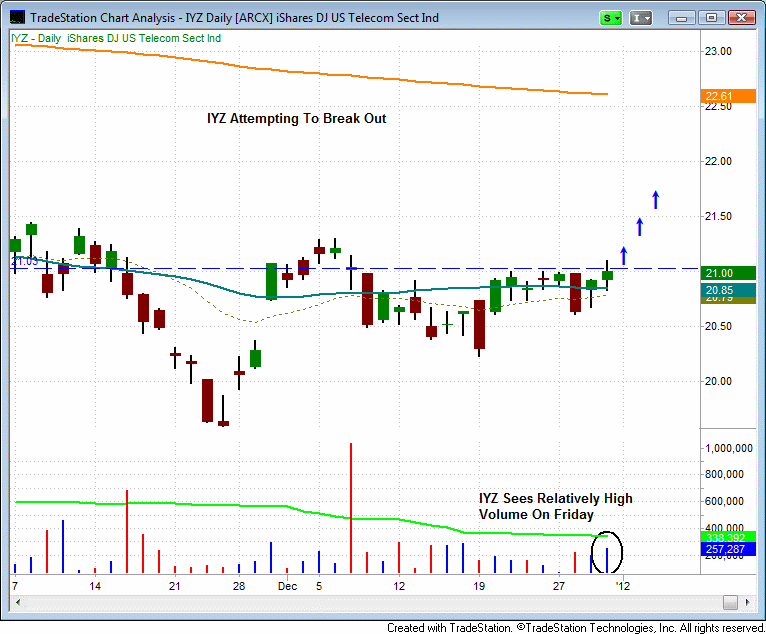Open the gray I interval-link dropdown
The width and height of the screenshot is (766, 634).
point(640,18)
